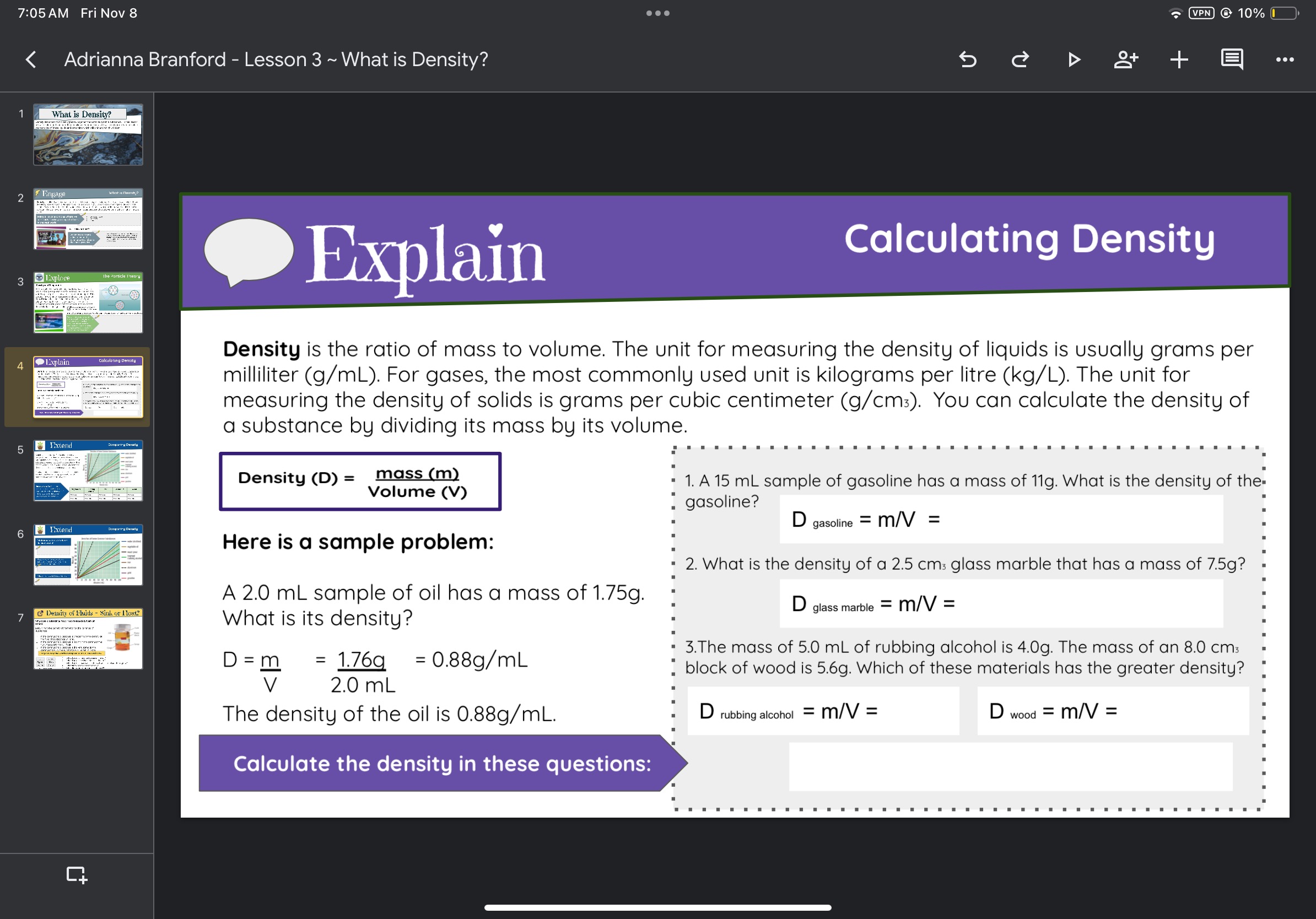Tap question 1 about gasoline

(x=973, y=490)
